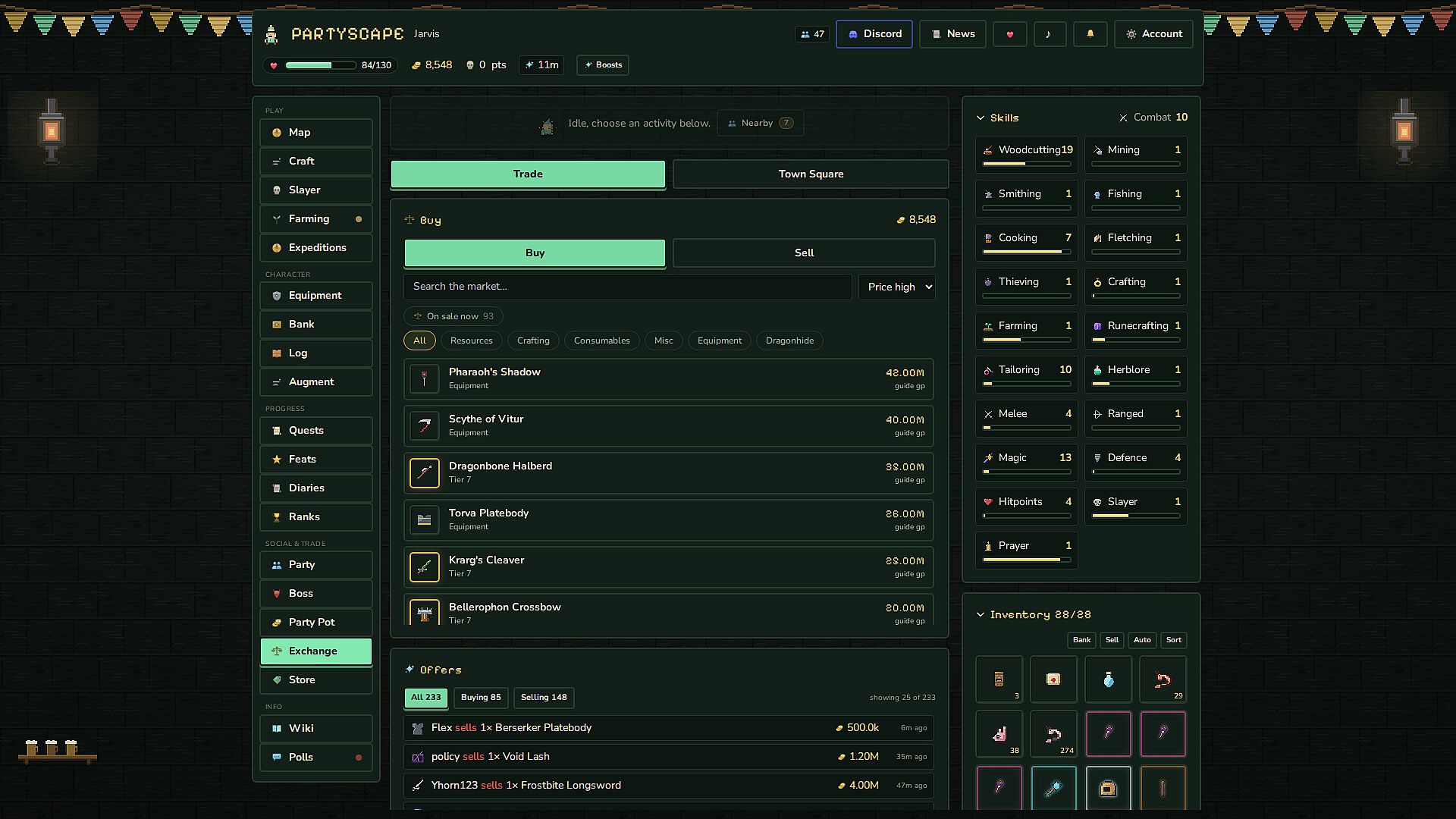This screenshot has width=1456, height=819.
Task: Open Party Pot in the sidebar
Action: click(316, 623)
